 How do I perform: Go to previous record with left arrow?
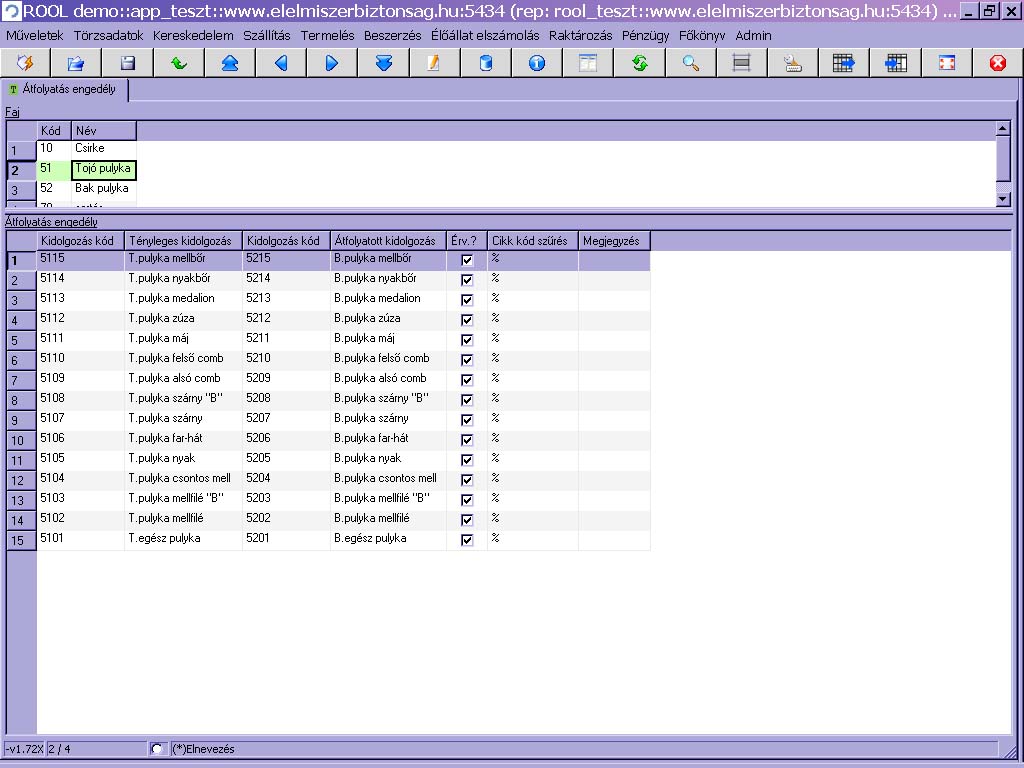pyautogui.click(x=281, y=63)
